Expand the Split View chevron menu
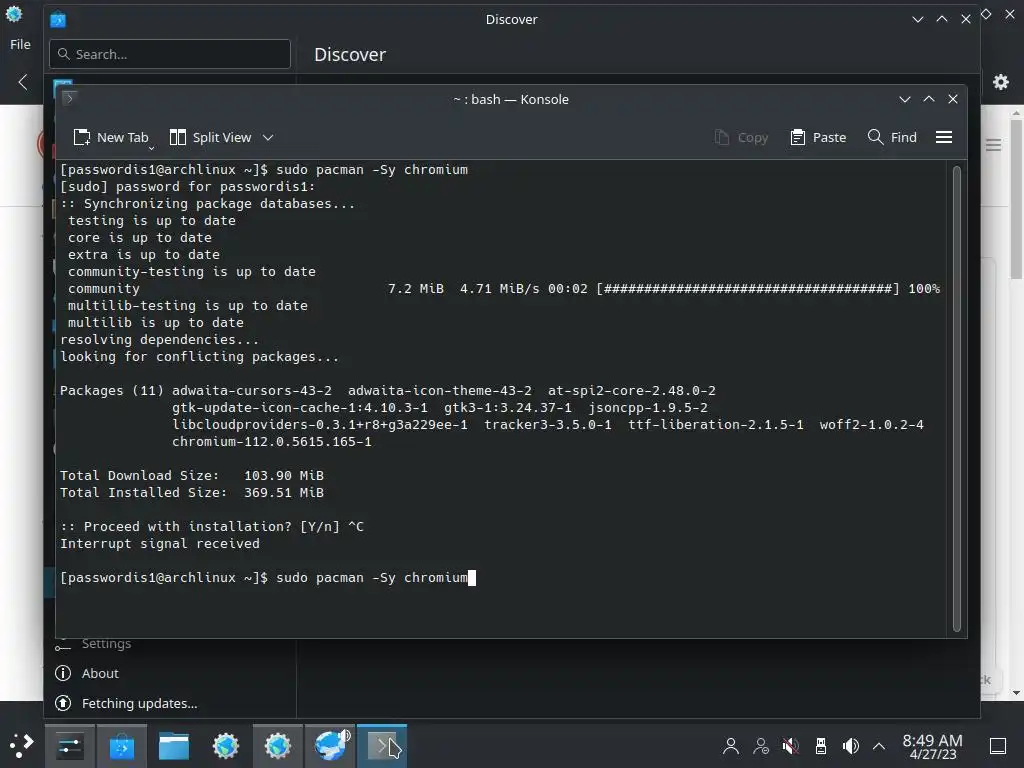The height and width of the screenshot is (768, 1024). (x=268, y=137)
